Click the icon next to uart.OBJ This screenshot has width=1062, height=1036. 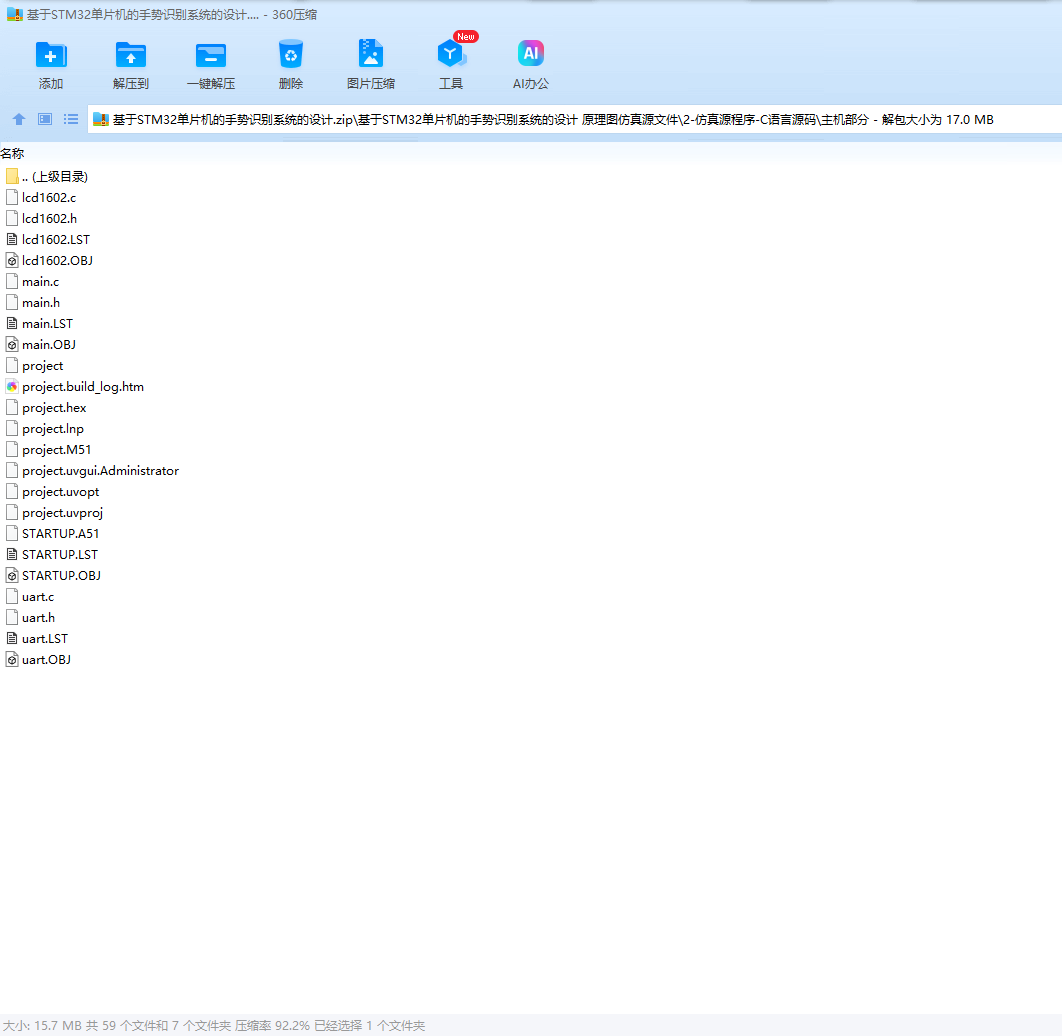(x=12, y=660)
